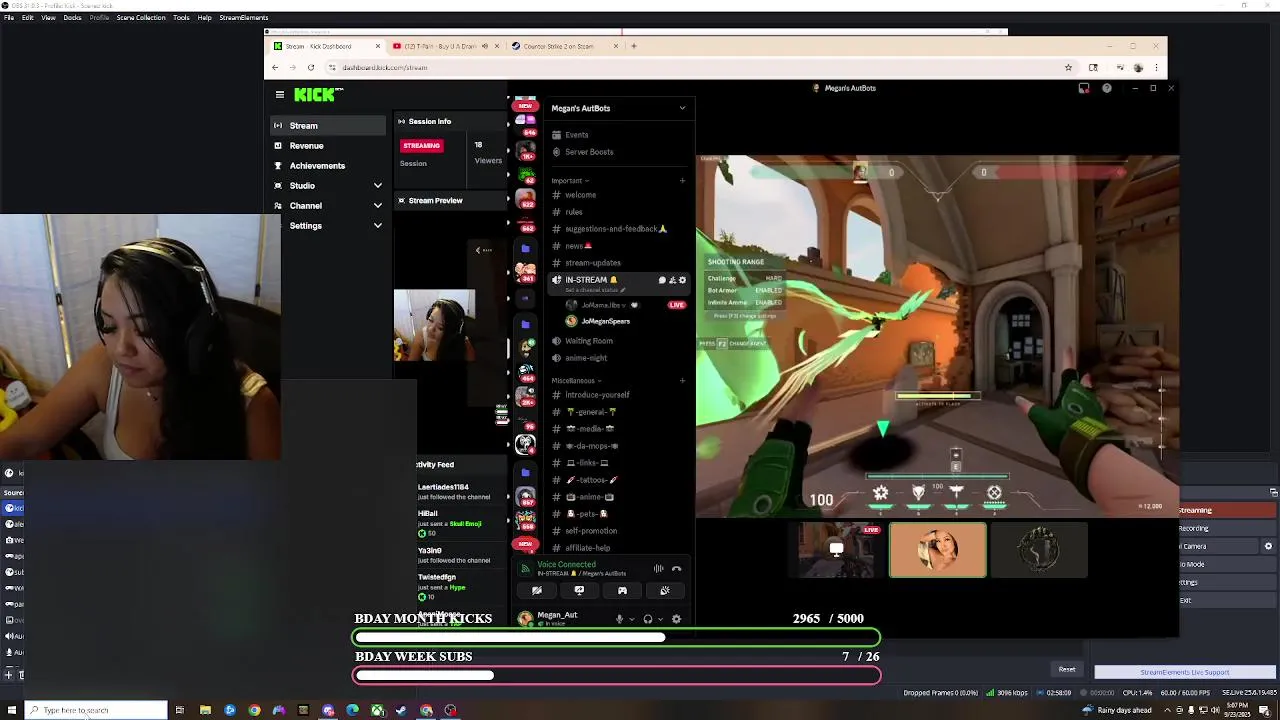Open the Discord soundboard button

(665, 591)
